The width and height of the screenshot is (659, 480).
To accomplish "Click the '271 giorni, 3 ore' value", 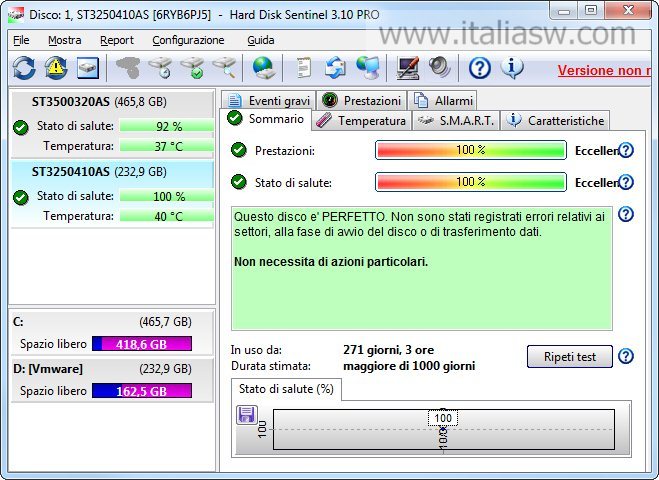I will 388,350.
